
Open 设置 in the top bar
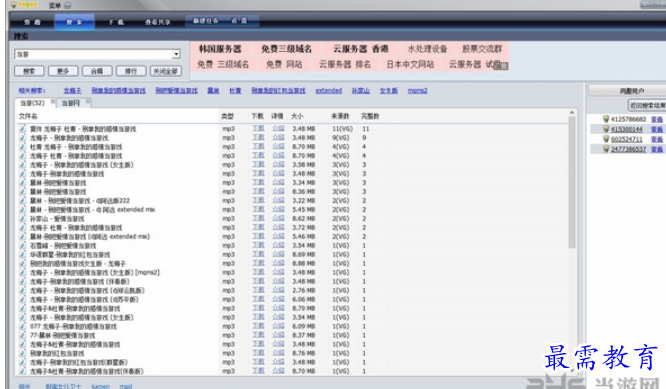239,20
